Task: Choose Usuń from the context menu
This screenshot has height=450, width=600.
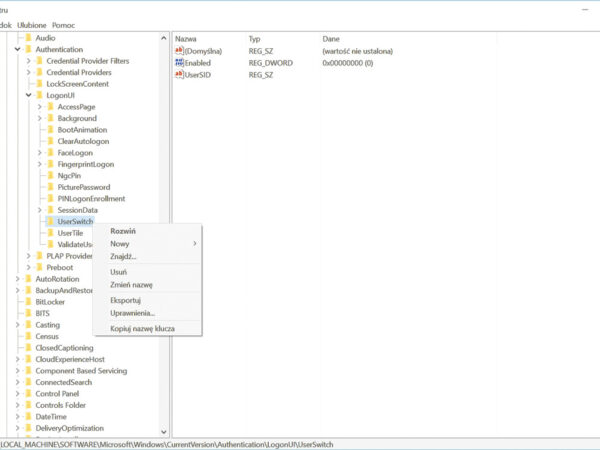Action: pos(118,272)
